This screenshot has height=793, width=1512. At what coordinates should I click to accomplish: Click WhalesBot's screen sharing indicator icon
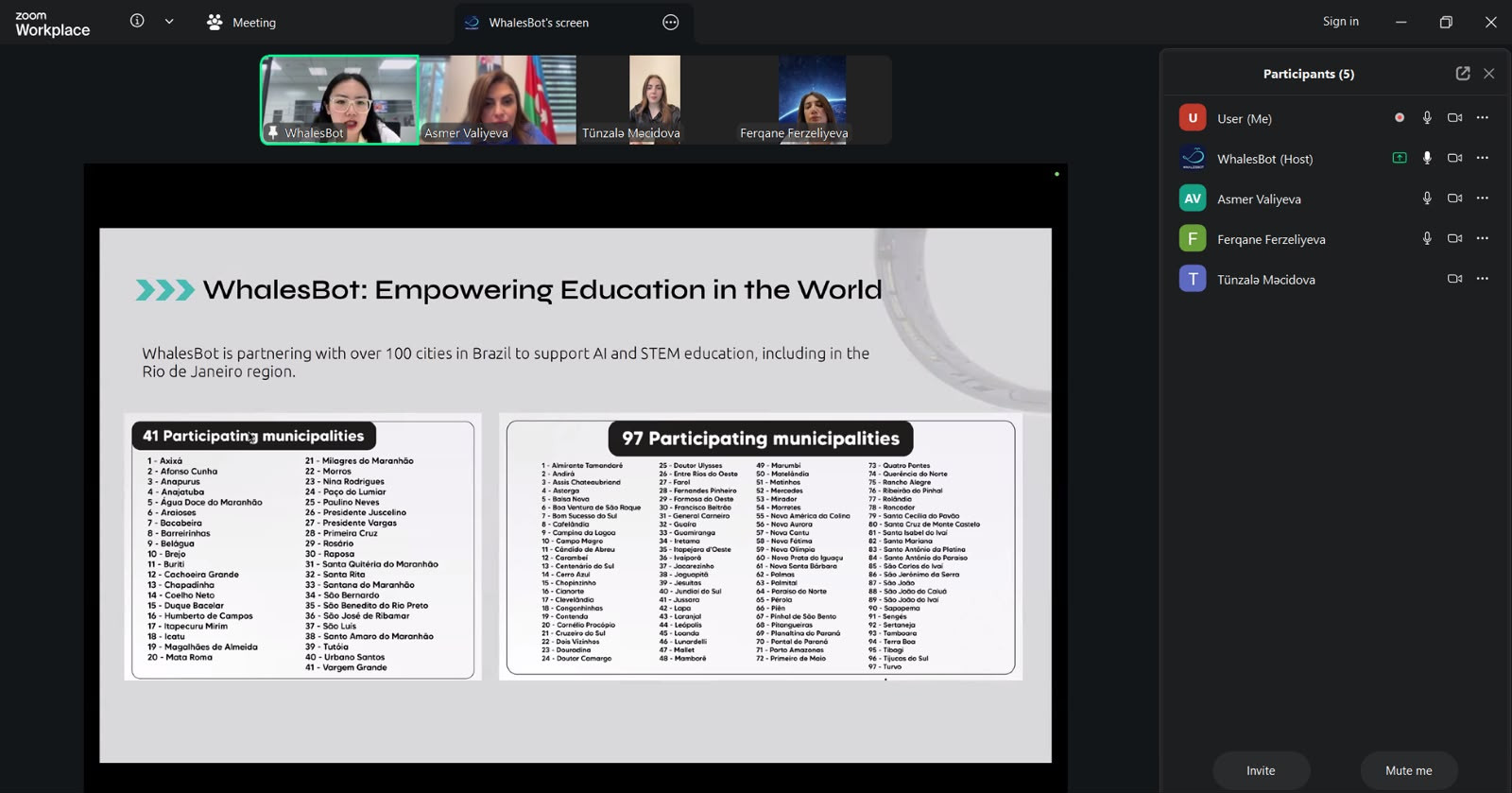pos(1400,158)
